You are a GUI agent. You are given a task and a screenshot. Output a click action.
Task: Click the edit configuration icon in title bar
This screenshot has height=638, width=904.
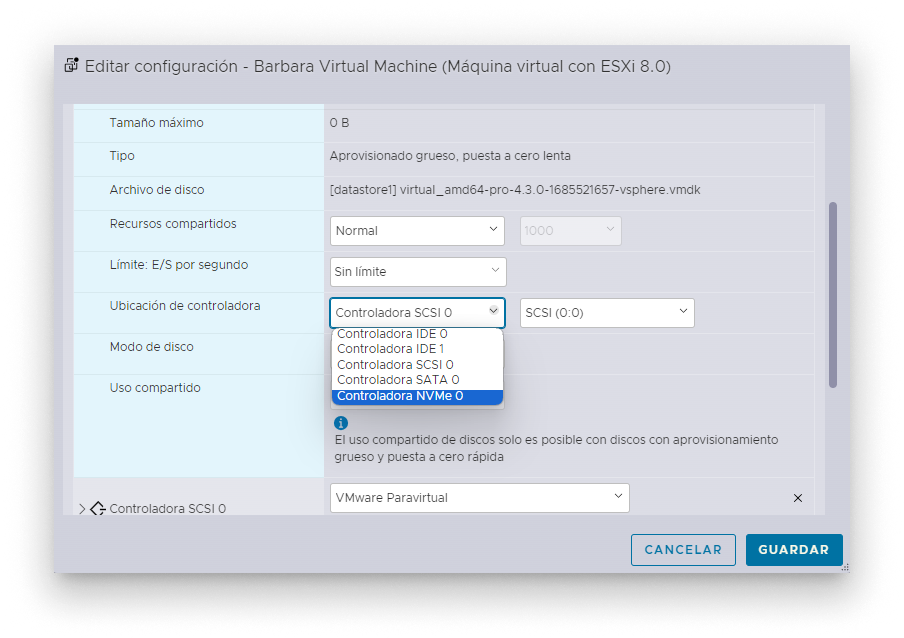70,65
